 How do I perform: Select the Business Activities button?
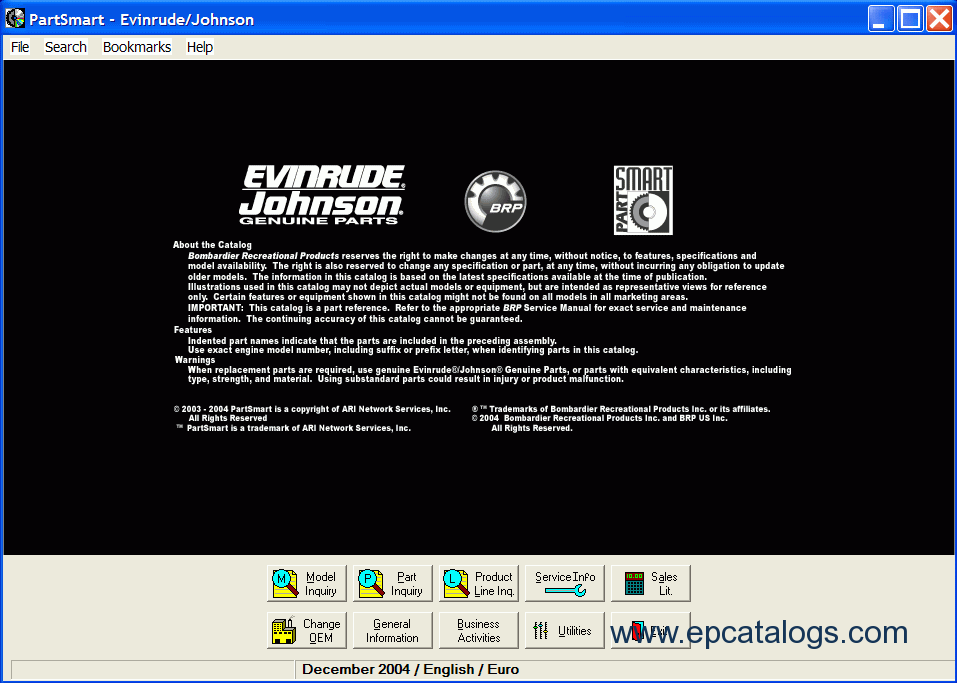tap(479, 631)
